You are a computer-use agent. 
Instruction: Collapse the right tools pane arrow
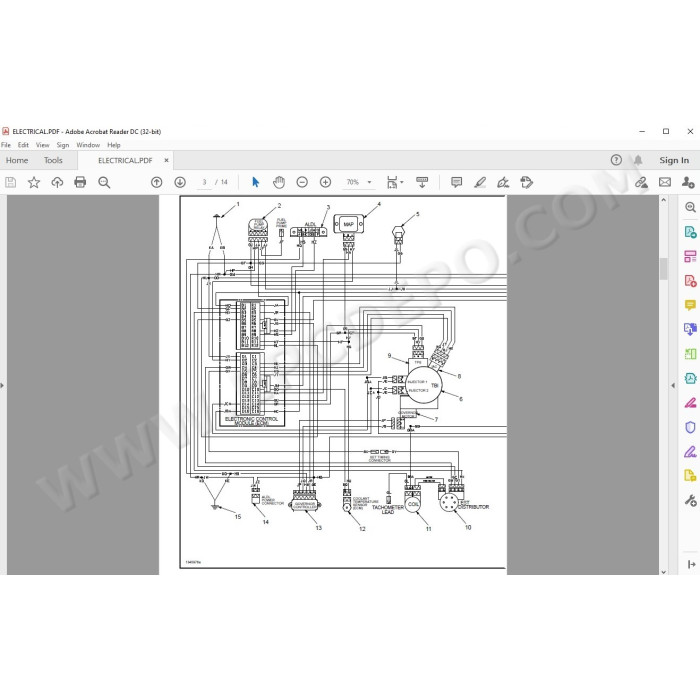[x=673, y=385]
